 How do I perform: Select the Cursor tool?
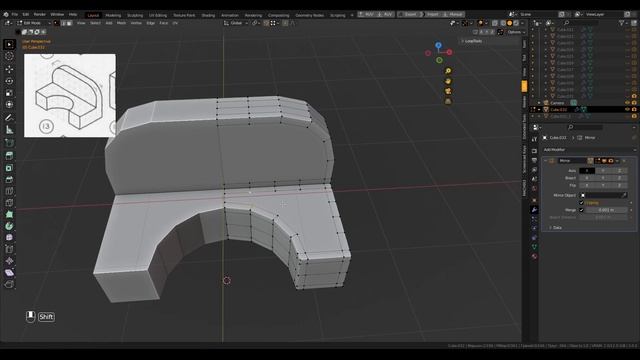pyautogui.click(x=9, y=56)
